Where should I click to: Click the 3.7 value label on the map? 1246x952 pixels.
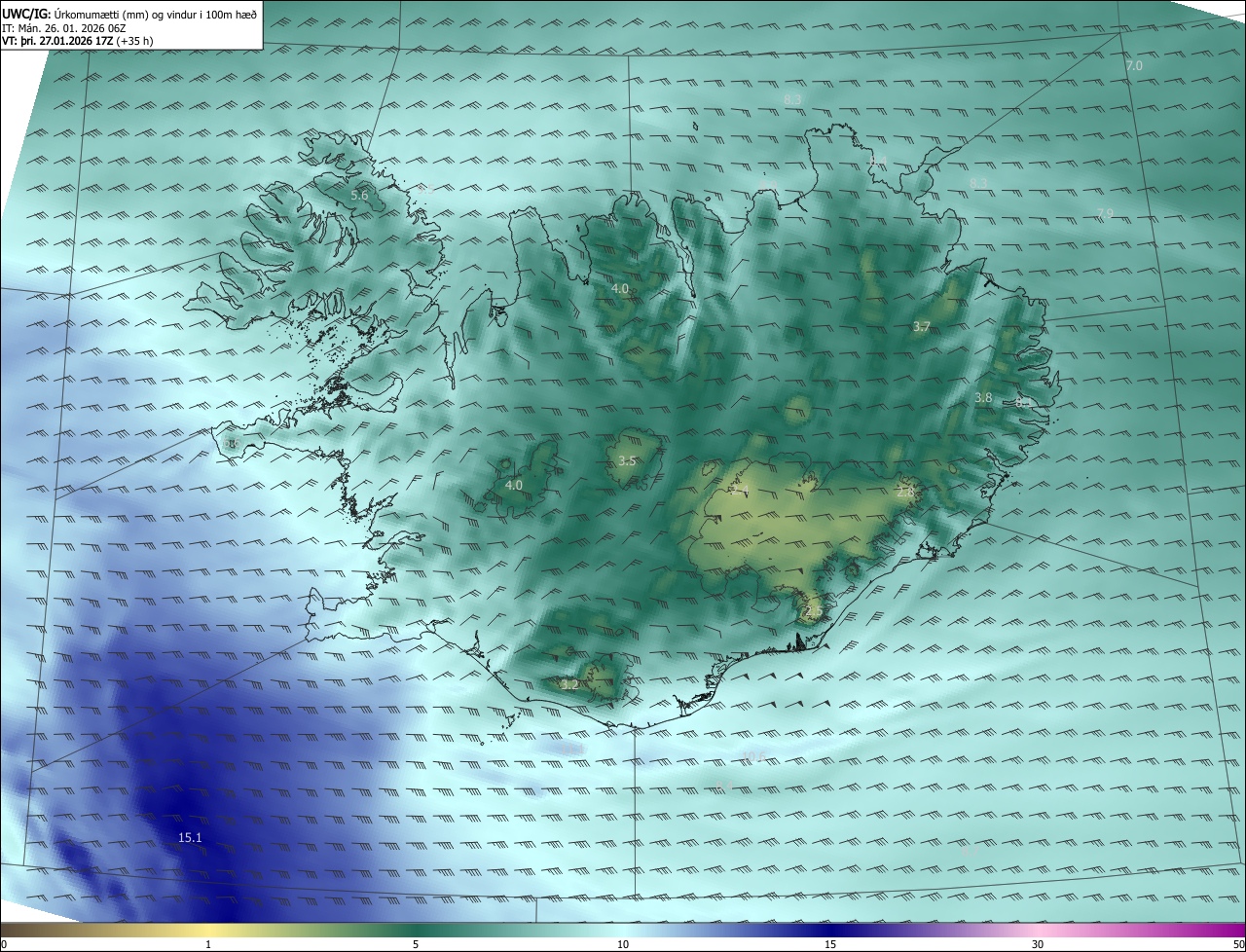[922, 327]
